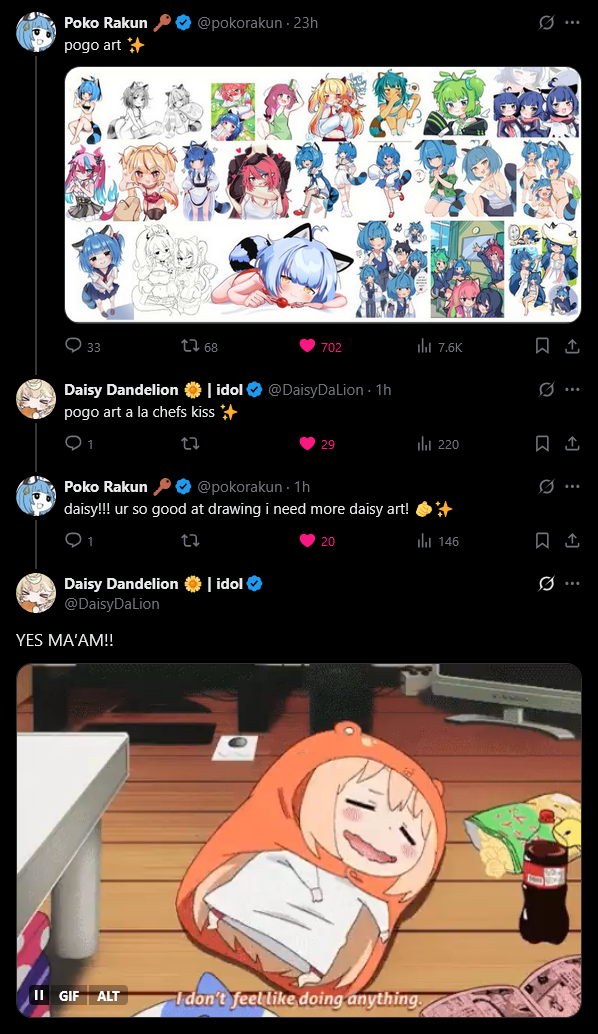Repost Poko's daisy art reply
Screen dimensions: 598x1034
(191, 541)
